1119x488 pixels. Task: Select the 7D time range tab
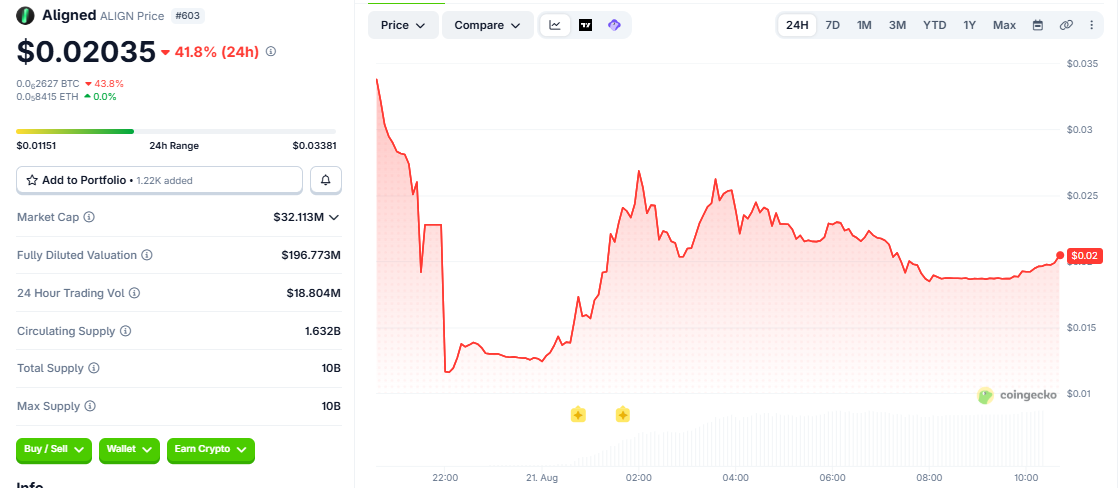point(832,25)
